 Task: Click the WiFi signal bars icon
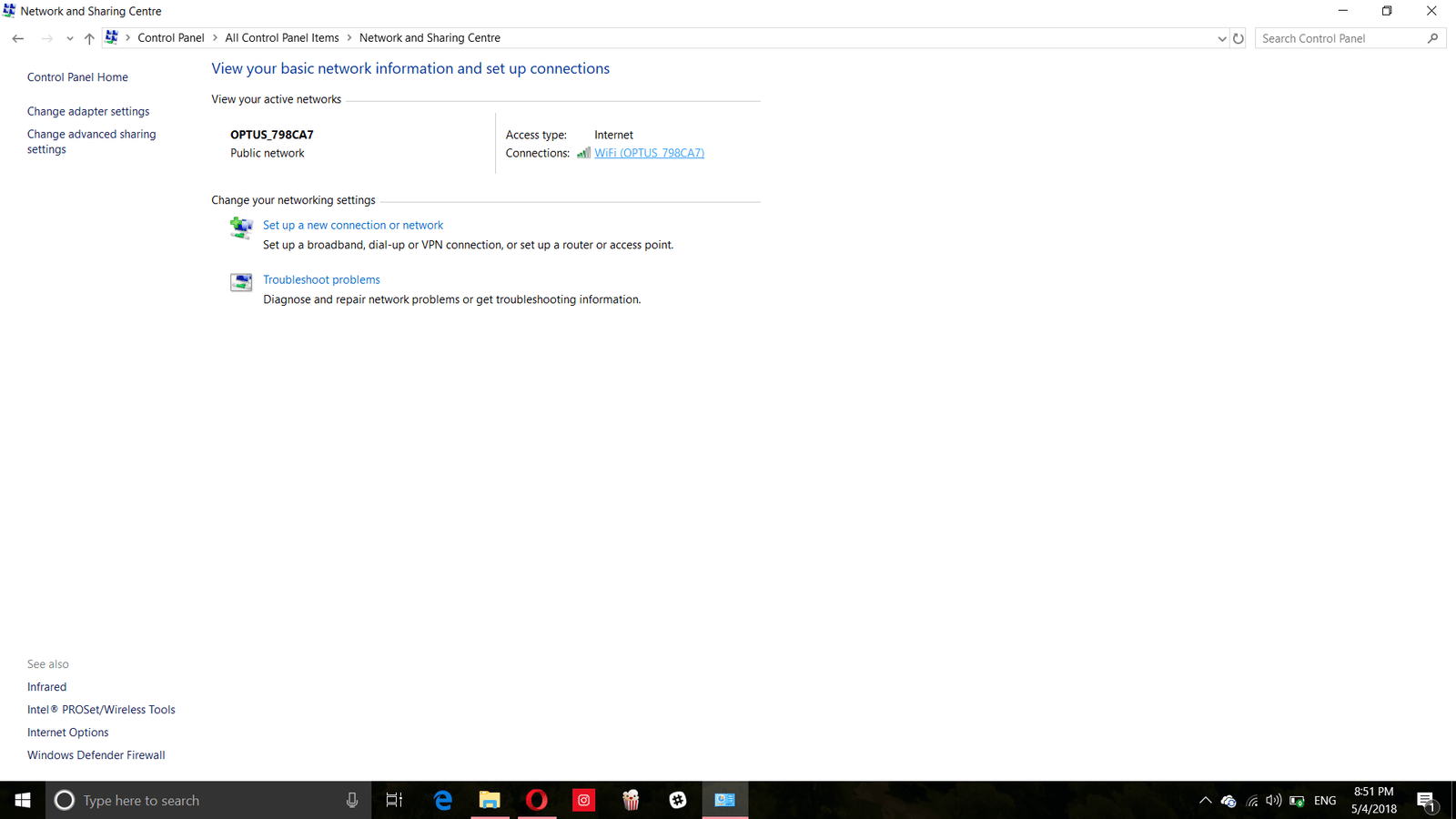coord(583,153)
